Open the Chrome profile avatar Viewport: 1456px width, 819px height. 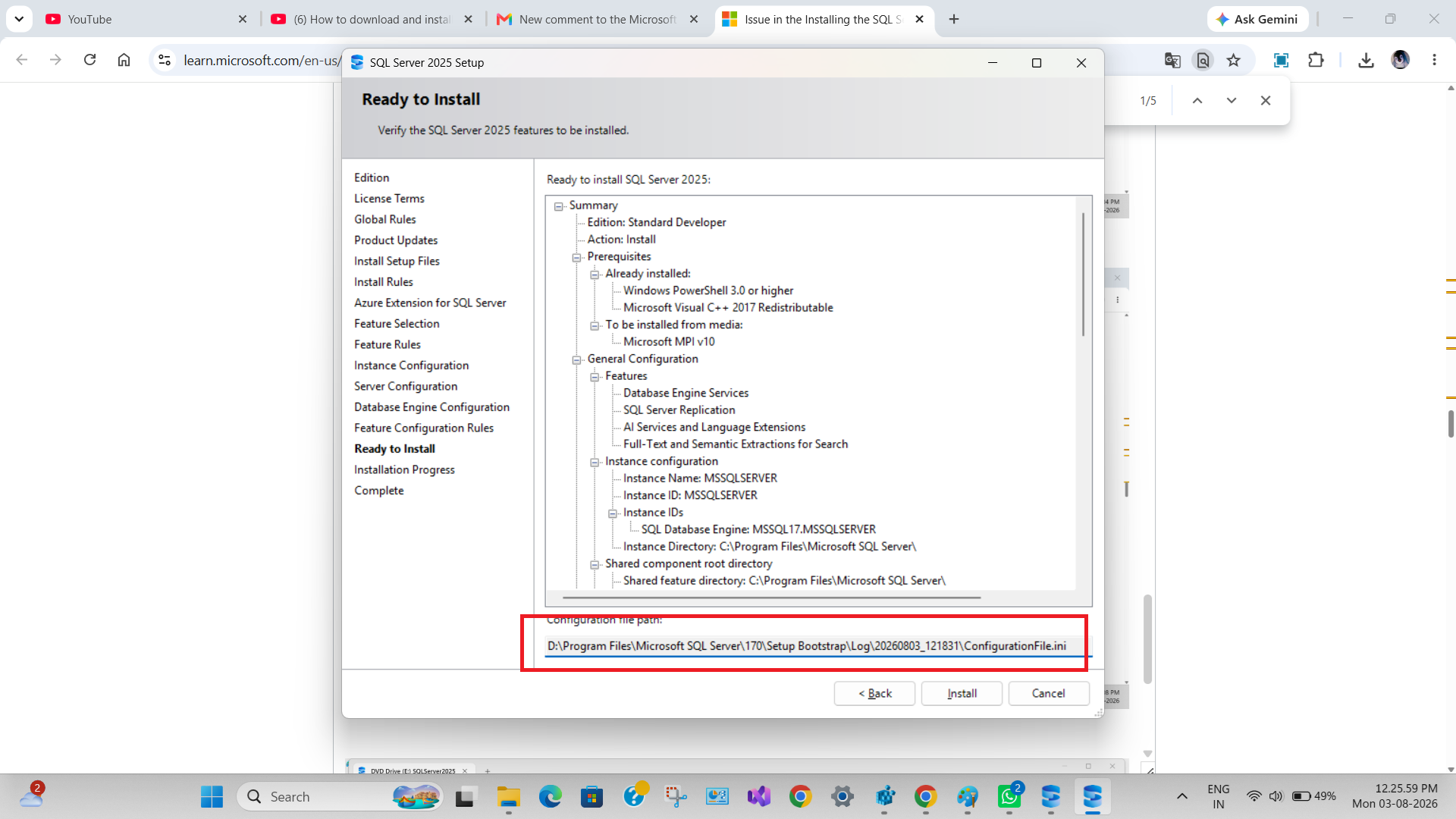click(x=1401, y=60)
